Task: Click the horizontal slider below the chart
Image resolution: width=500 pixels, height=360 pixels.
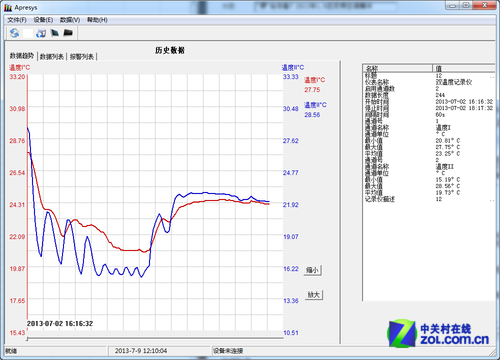Action: coord(155,338)
